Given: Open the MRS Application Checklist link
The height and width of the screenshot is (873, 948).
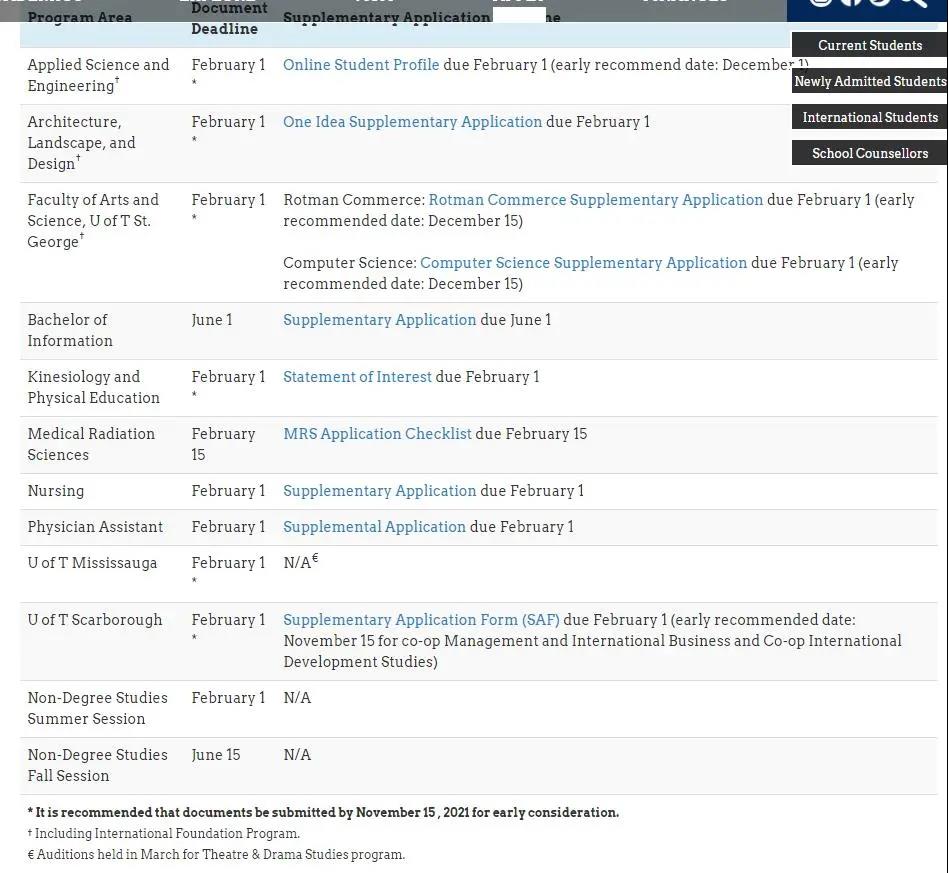Looking at the screenshot, I should 377,434.
